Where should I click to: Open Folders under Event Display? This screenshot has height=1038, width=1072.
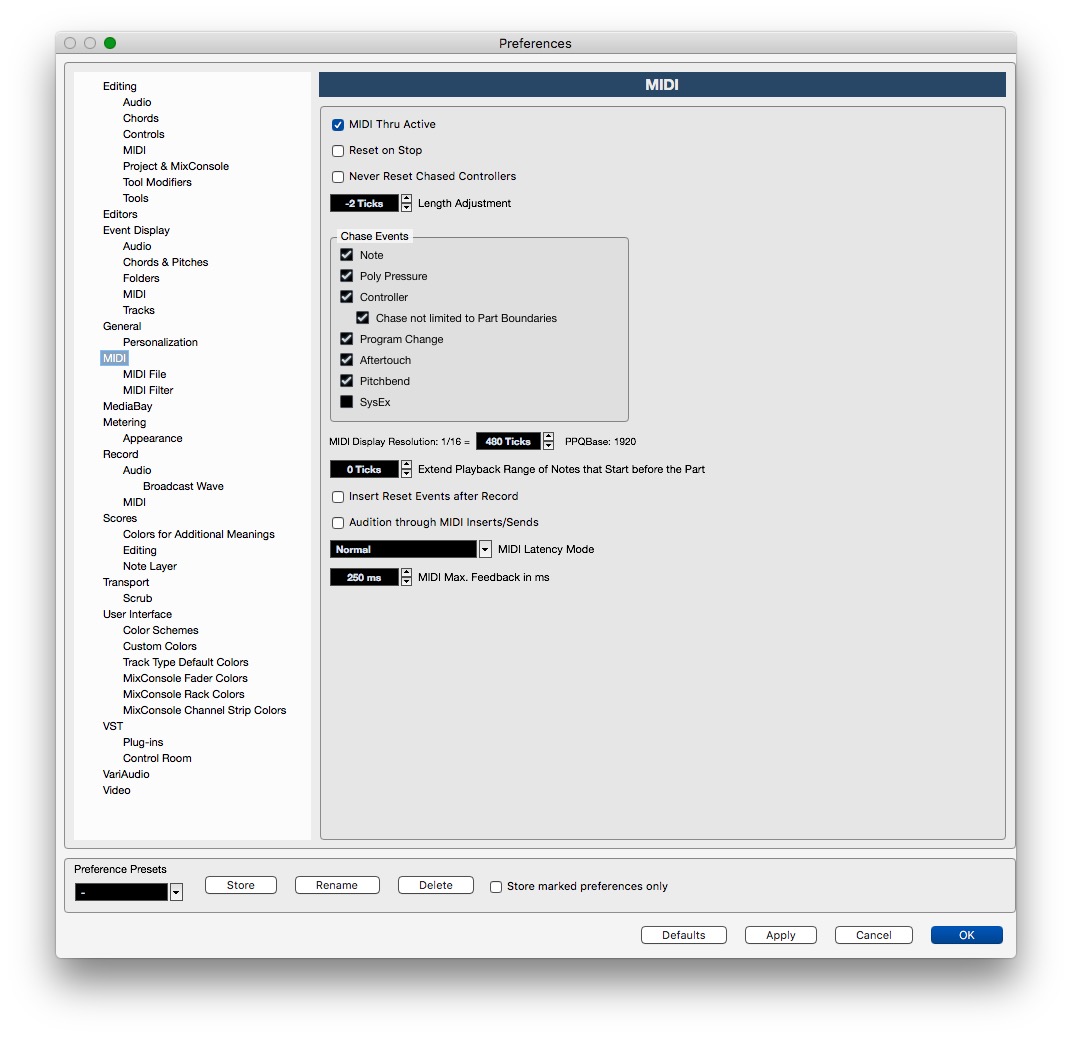(x=141, y=278)
